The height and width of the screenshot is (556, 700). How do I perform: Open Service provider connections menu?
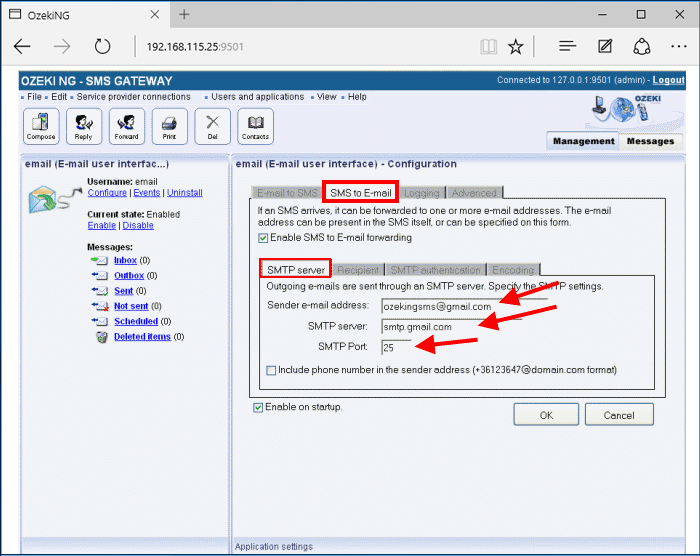(133, 97)
